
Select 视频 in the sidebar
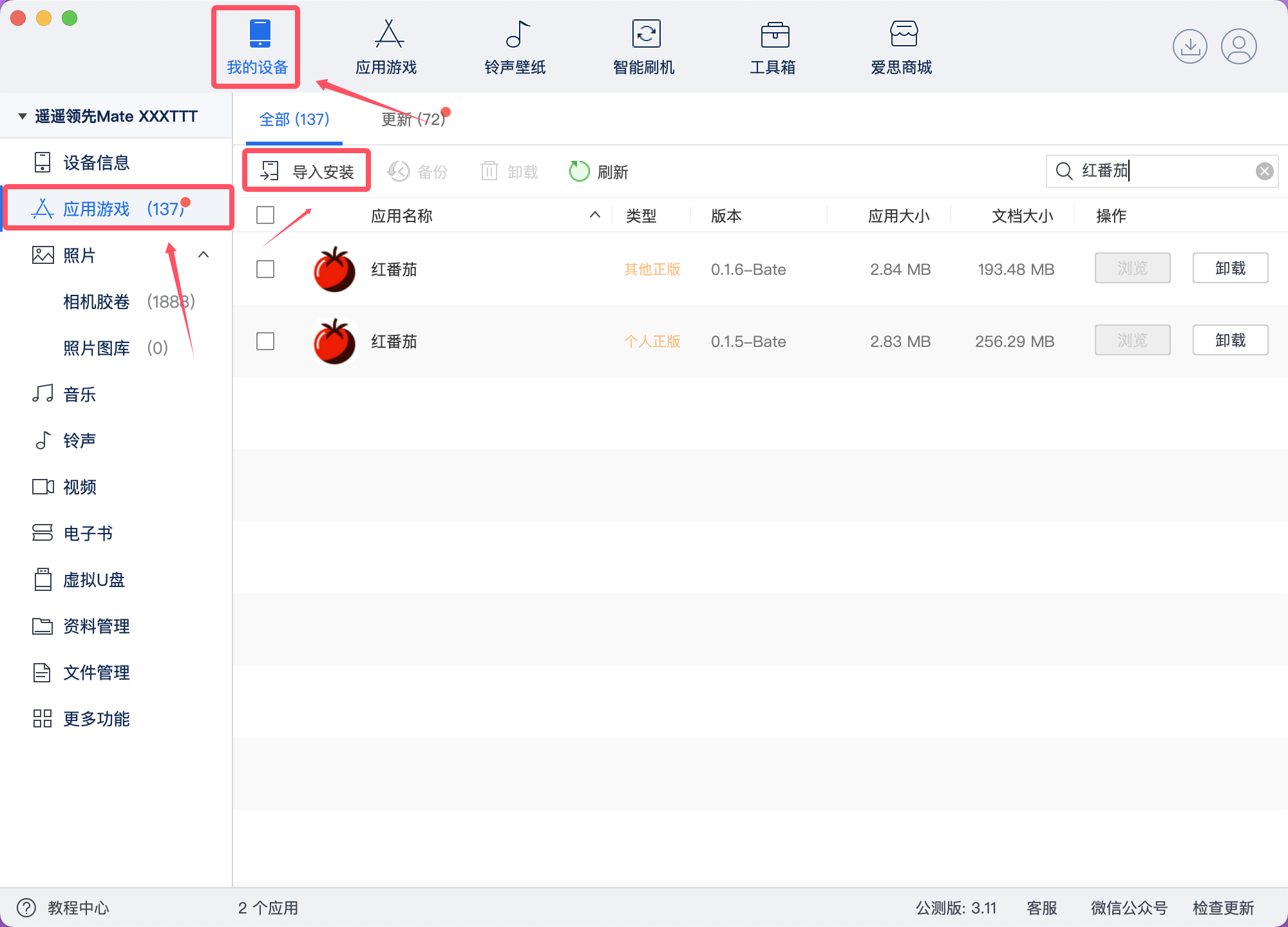click(x=116, y=487)
